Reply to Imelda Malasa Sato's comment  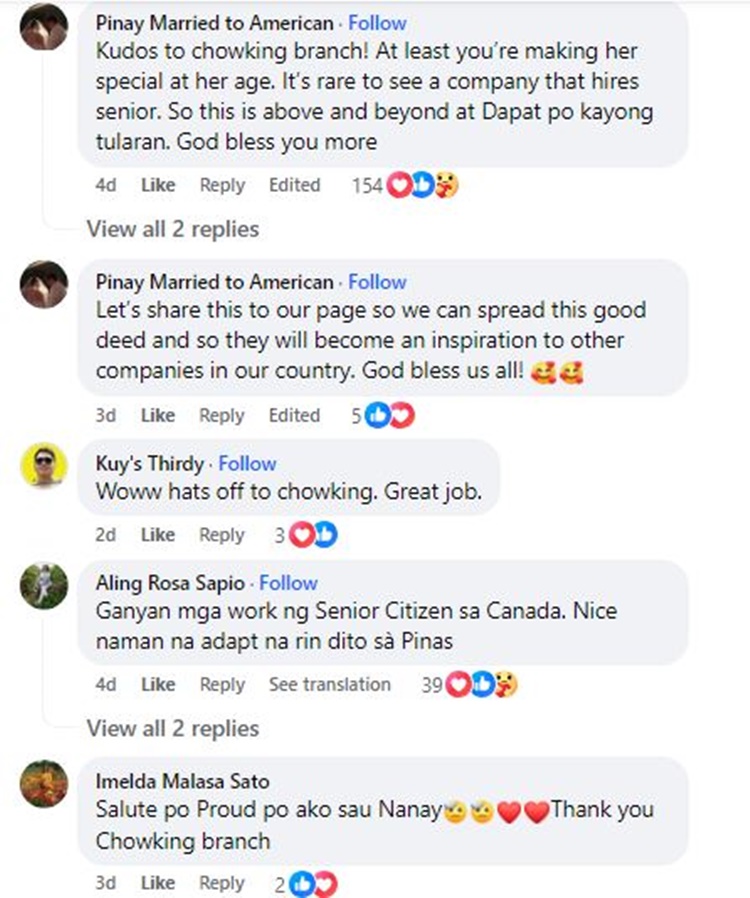(221, 884)
